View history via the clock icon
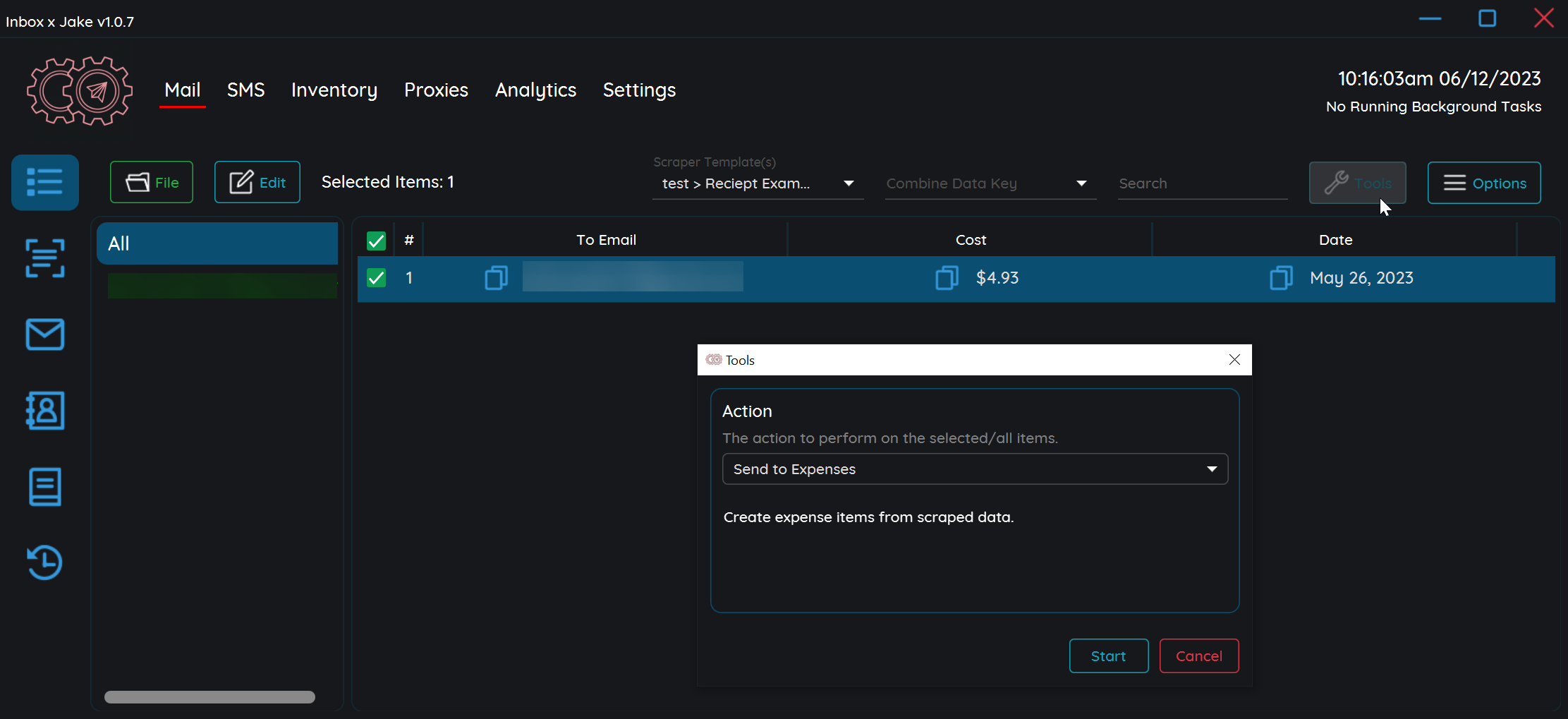Viewport: 1568px width, 719px height. (x=44, y=562)
